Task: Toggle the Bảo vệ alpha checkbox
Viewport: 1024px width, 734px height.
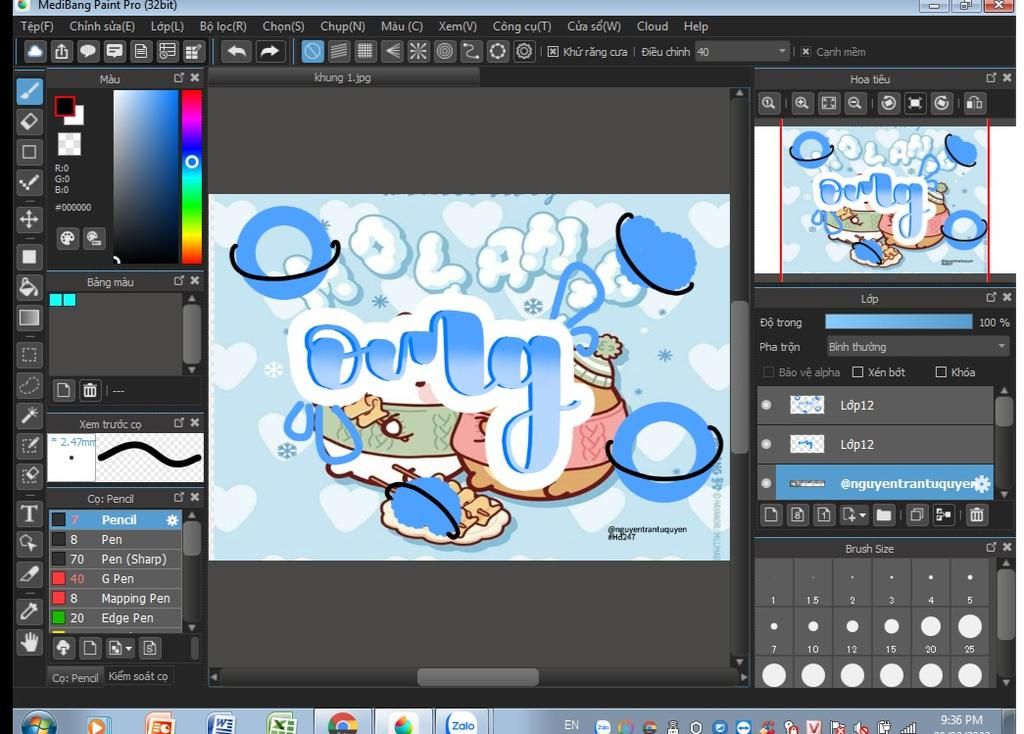Action: [x=768, y=372]
